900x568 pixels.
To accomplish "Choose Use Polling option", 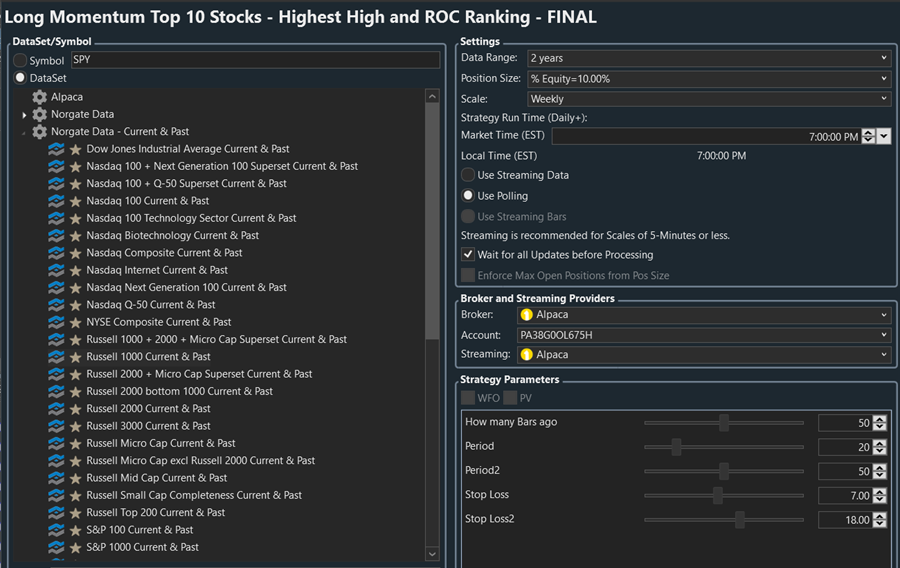I will [x=468, y=196].
